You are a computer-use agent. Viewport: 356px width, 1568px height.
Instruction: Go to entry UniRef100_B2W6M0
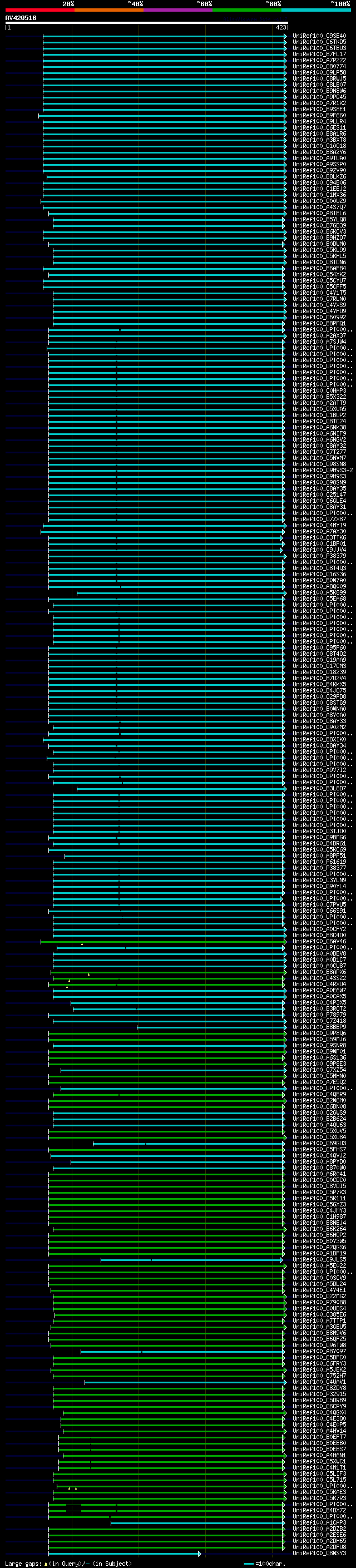point(319,1100)
